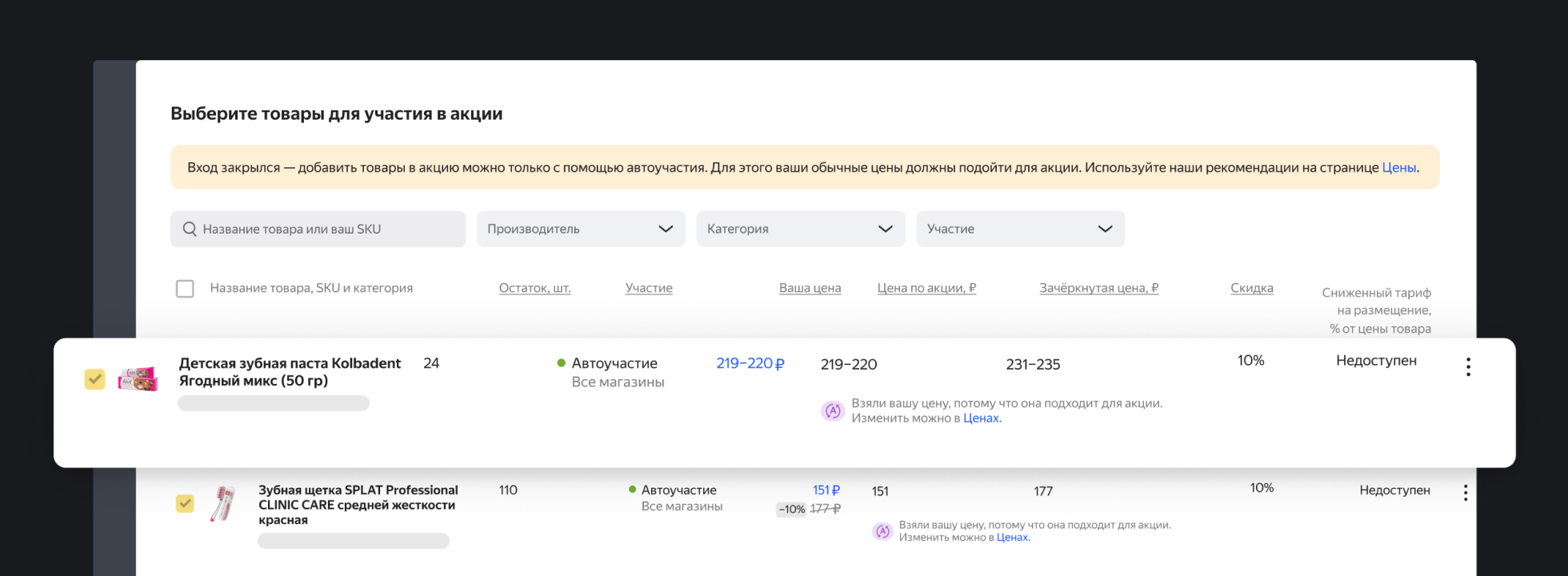Click the auto-price icon in SPLAT row note
Viewport: 1568px width, 576px height.
pos(882,531)
